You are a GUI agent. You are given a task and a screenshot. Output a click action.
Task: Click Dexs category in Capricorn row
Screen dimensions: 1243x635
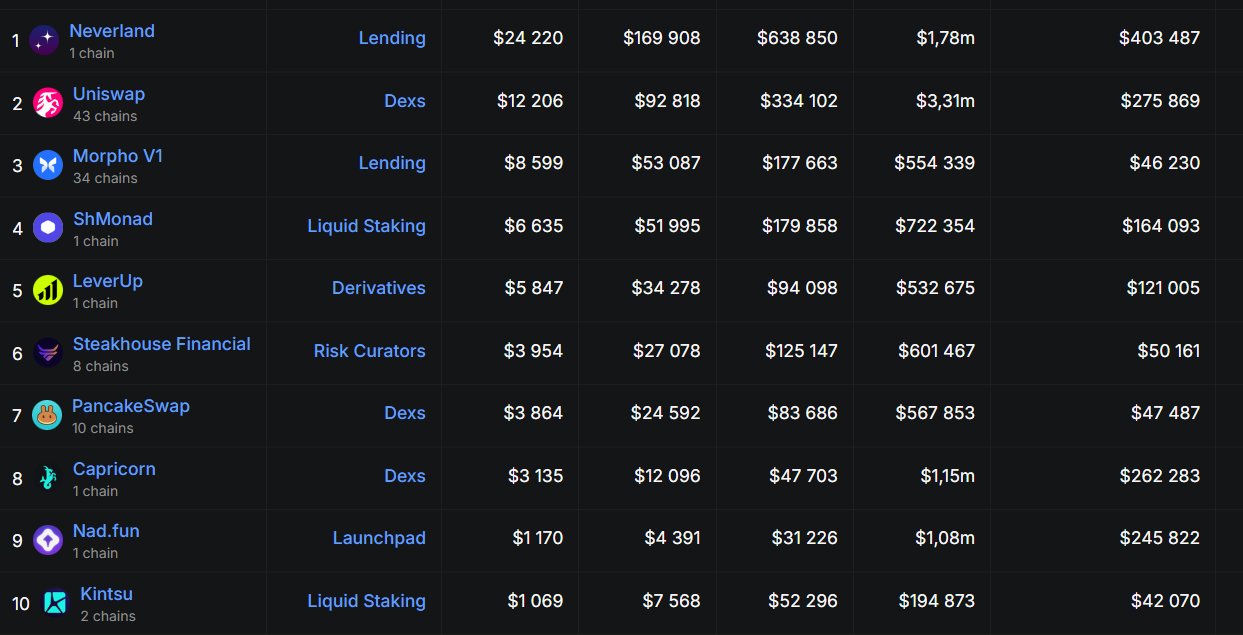coord(405,476)
